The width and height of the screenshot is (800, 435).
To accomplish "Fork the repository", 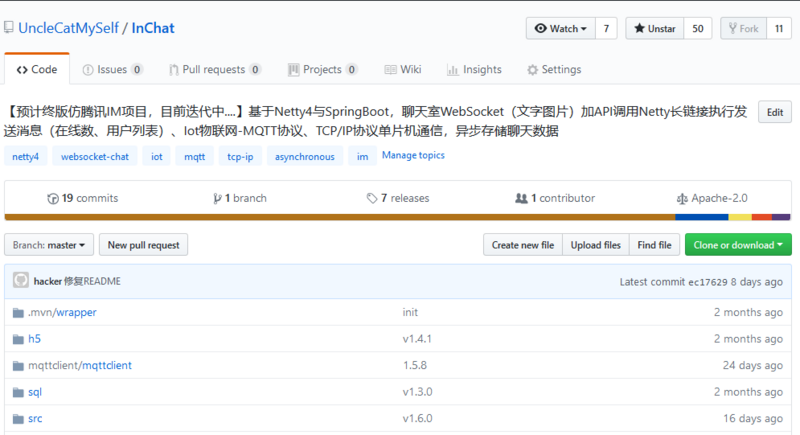I will 743,29.
